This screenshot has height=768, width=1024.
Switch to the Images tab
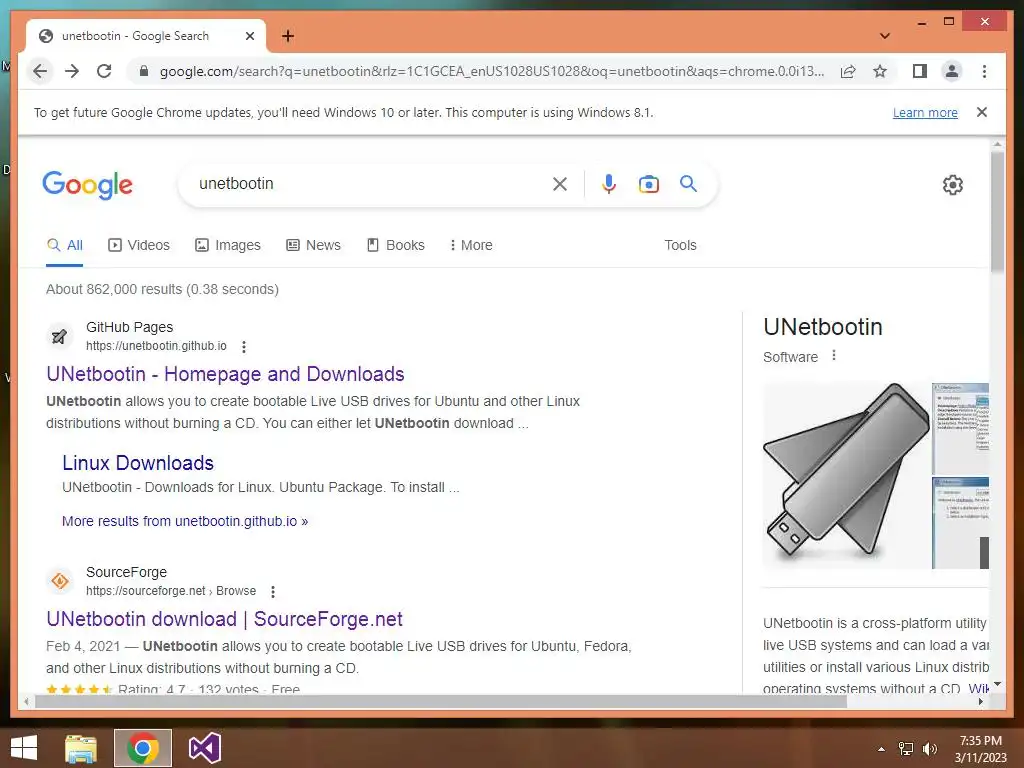tap(228, 245)
